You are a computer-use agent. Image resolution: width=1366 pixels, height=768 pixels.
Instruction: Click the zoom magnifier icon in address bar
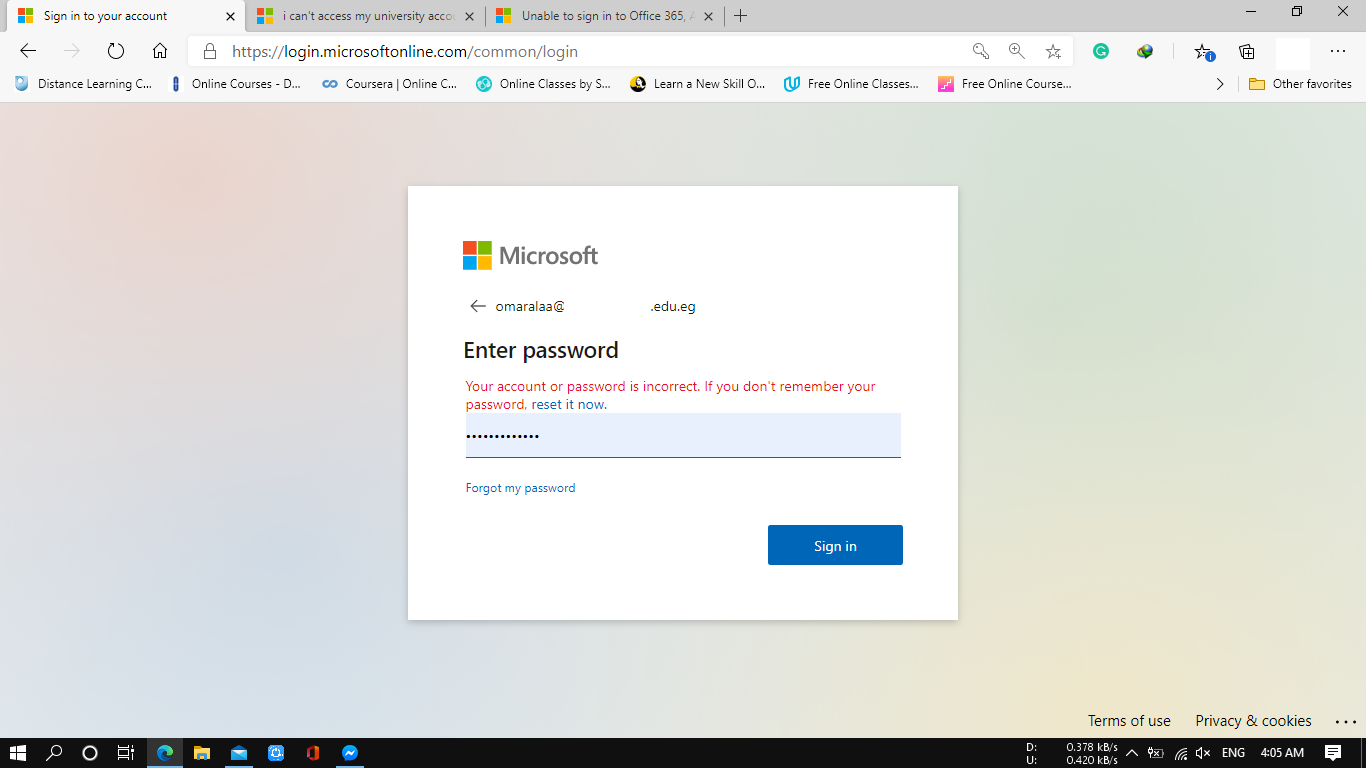tap(1016, 51)
